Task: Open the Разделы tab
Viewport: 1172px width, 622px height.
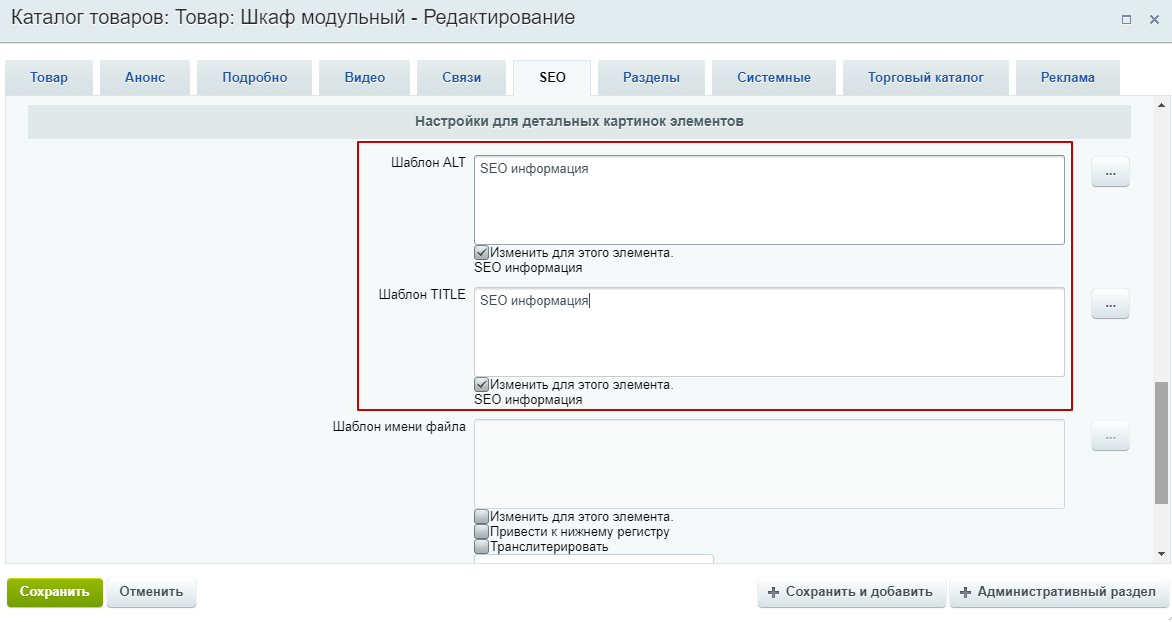Action: (651, 78)
